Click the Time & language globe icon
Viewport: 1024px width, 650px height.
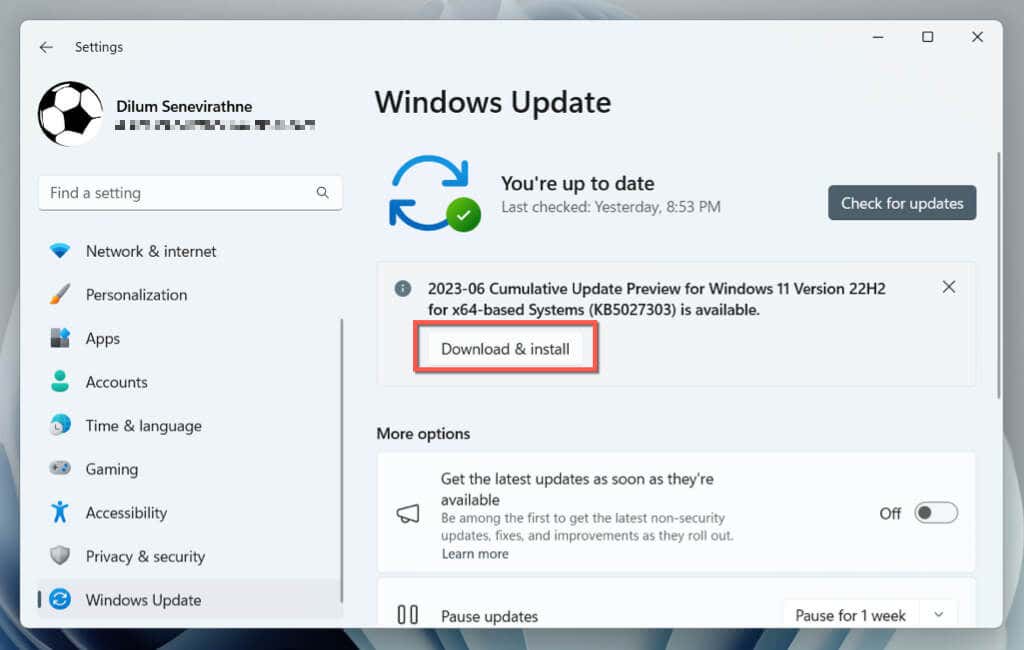pyautogui.click(x=60, y=425)
